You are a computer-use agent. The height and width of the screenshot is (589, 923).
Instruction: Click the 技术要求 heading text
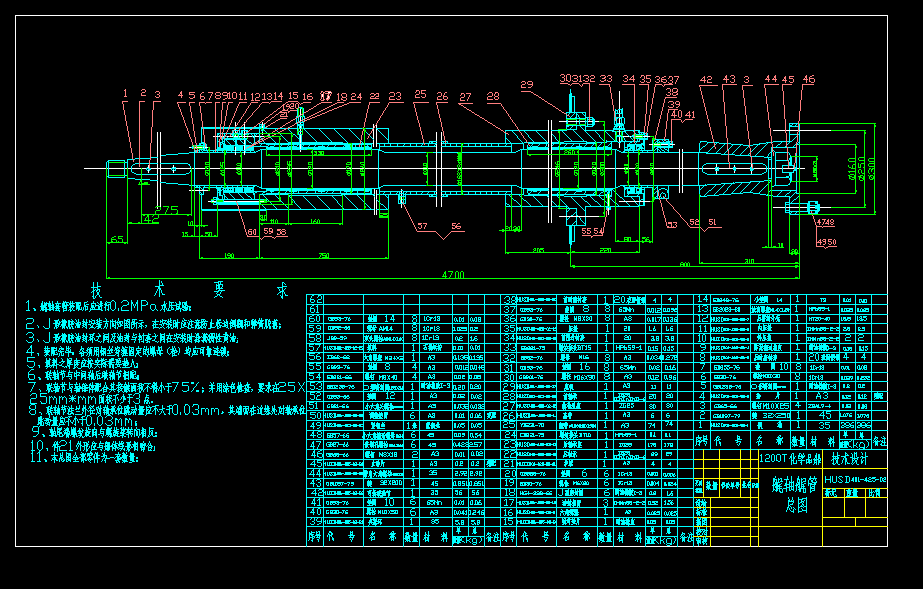coord(188,289)
